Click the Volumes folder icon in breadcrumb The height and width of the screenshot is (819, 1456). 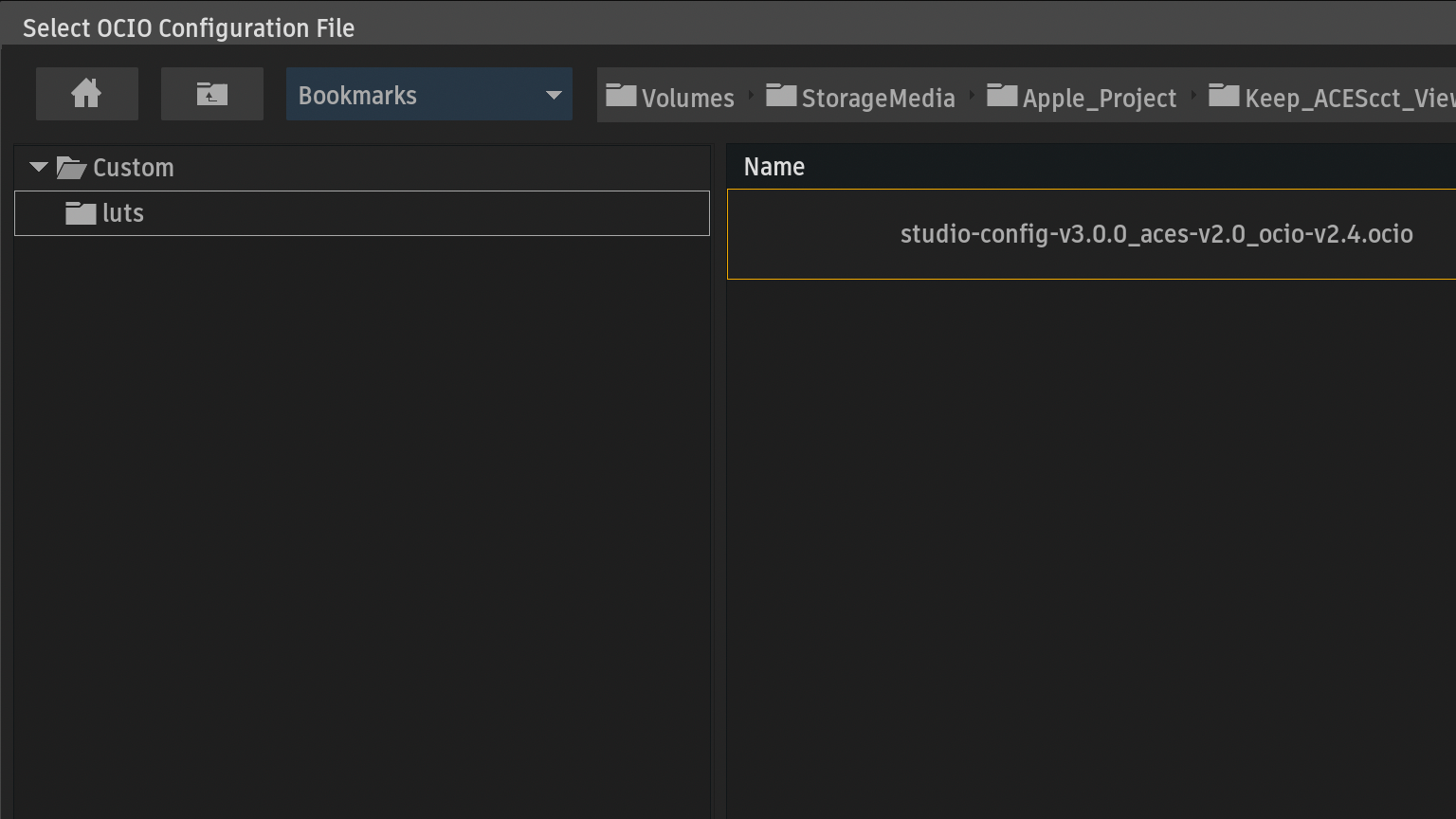click(621, 96)
